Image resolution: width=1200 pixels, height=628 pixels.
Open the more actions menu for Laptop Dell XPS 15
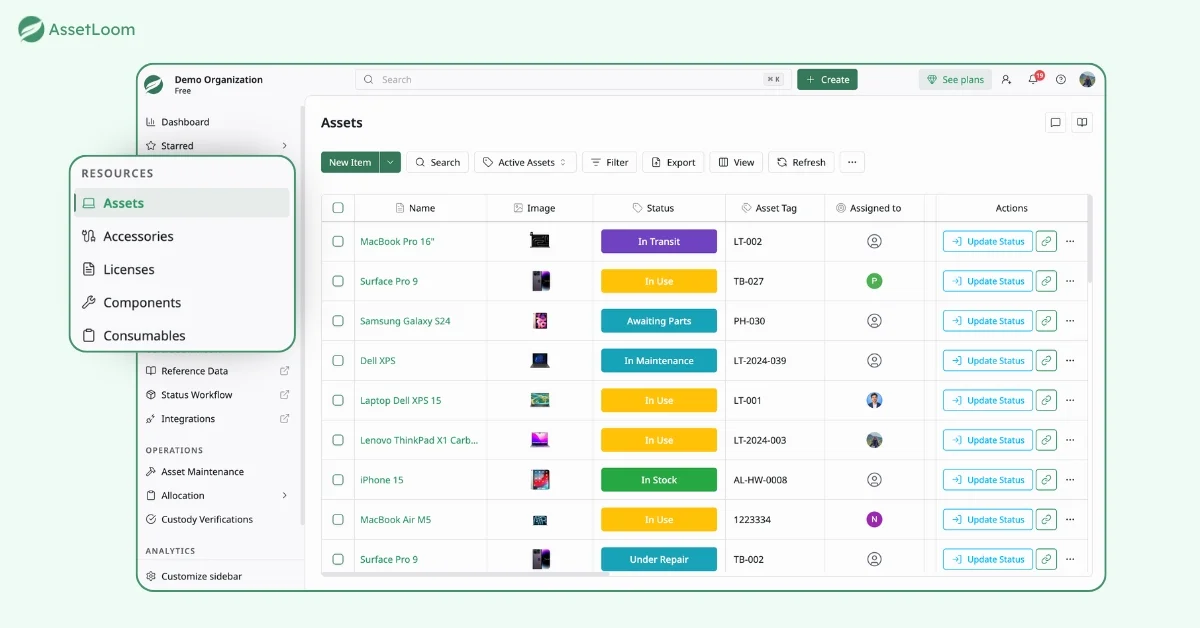(x=1070, y=400)
